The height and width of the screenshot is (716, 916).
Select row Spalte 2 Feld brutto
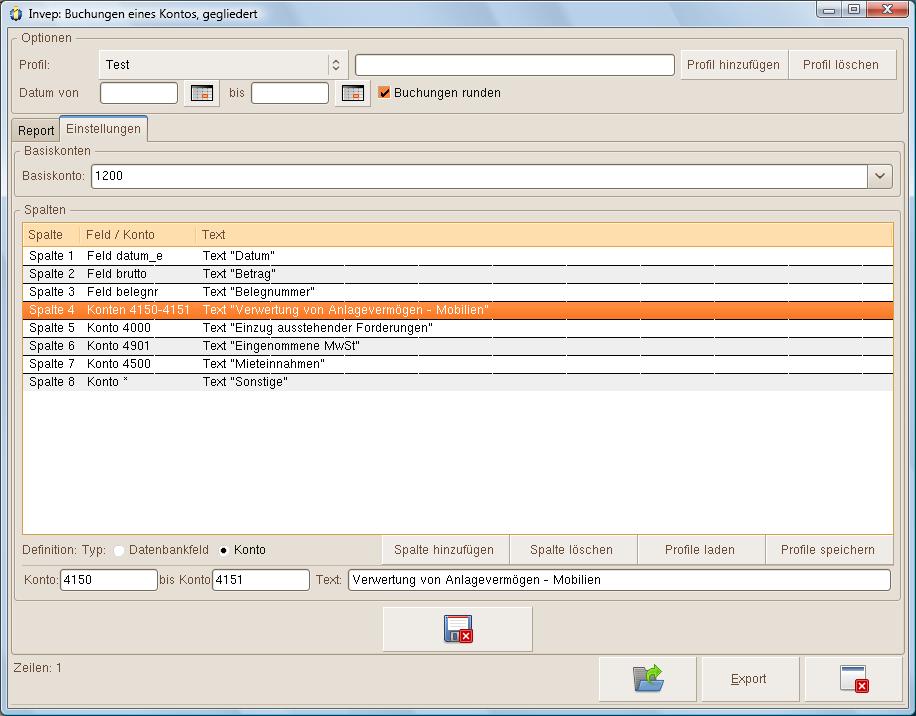[457, 274]
